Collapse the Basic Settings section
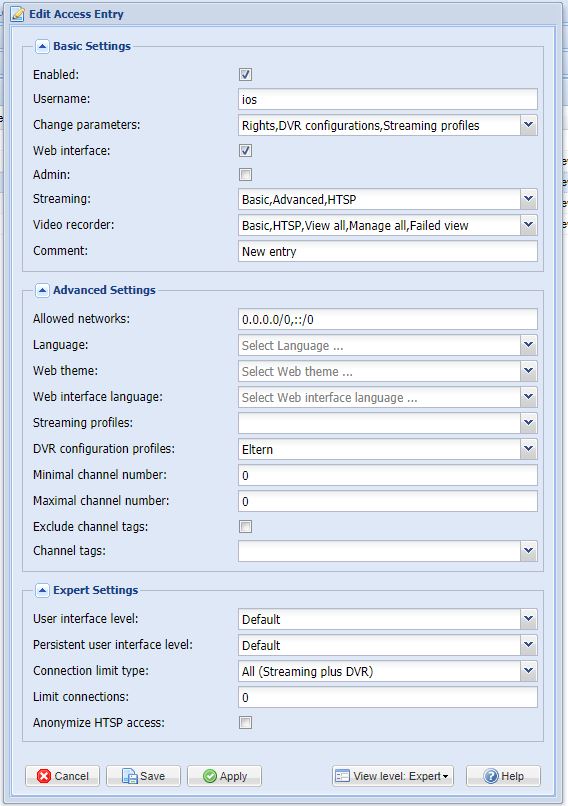Image resolution: width=568 pixels, height=806 pixels. click(x=42, y=46)
